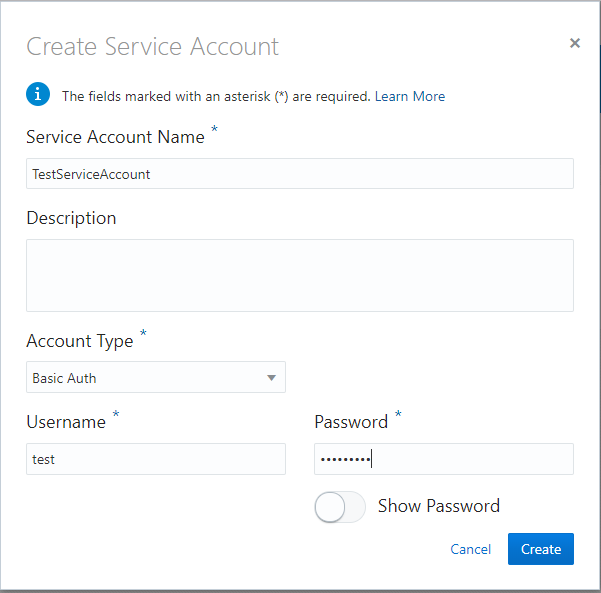Click the Create Service Account title
The width and height of the screenshot is (601, 593).
(x=153, y=46)
